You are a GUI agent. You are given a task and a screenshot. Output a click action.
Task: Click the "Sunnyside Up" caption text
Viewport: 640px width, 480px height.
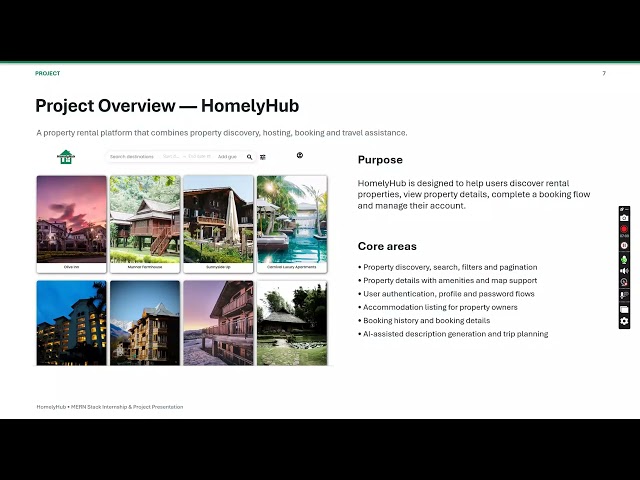click(x=218, y=267)
